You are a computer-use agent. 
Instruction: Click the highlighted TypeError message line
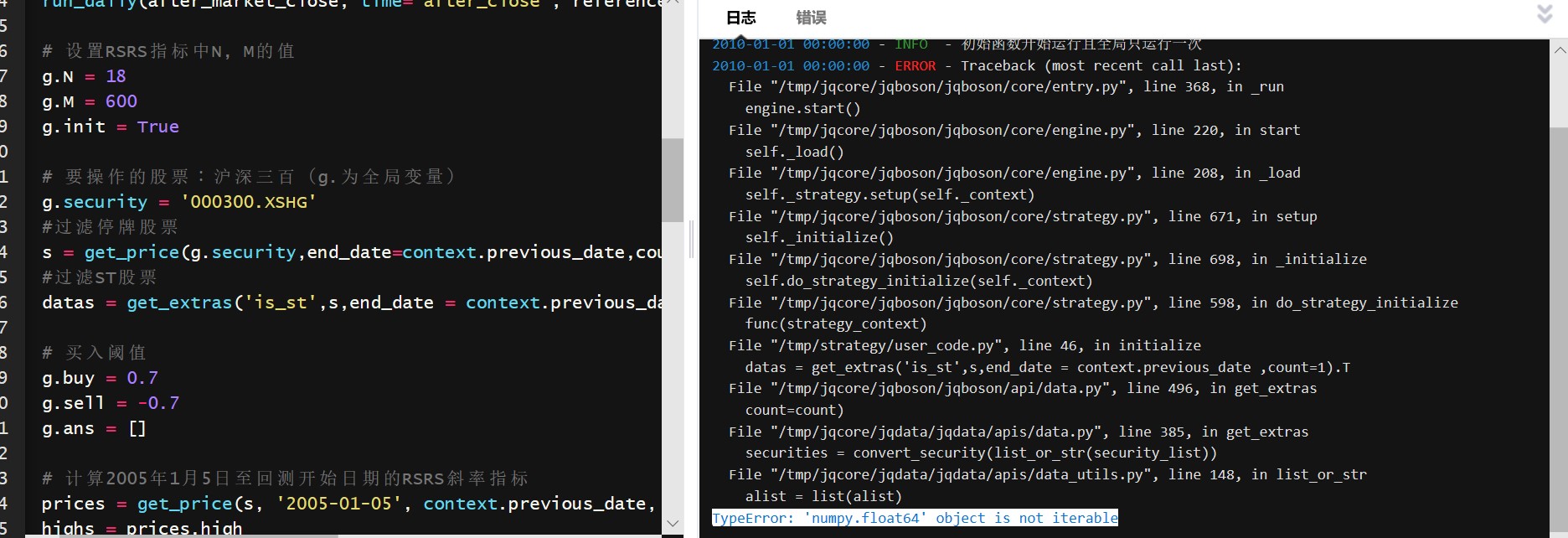[x=914, y=518]
